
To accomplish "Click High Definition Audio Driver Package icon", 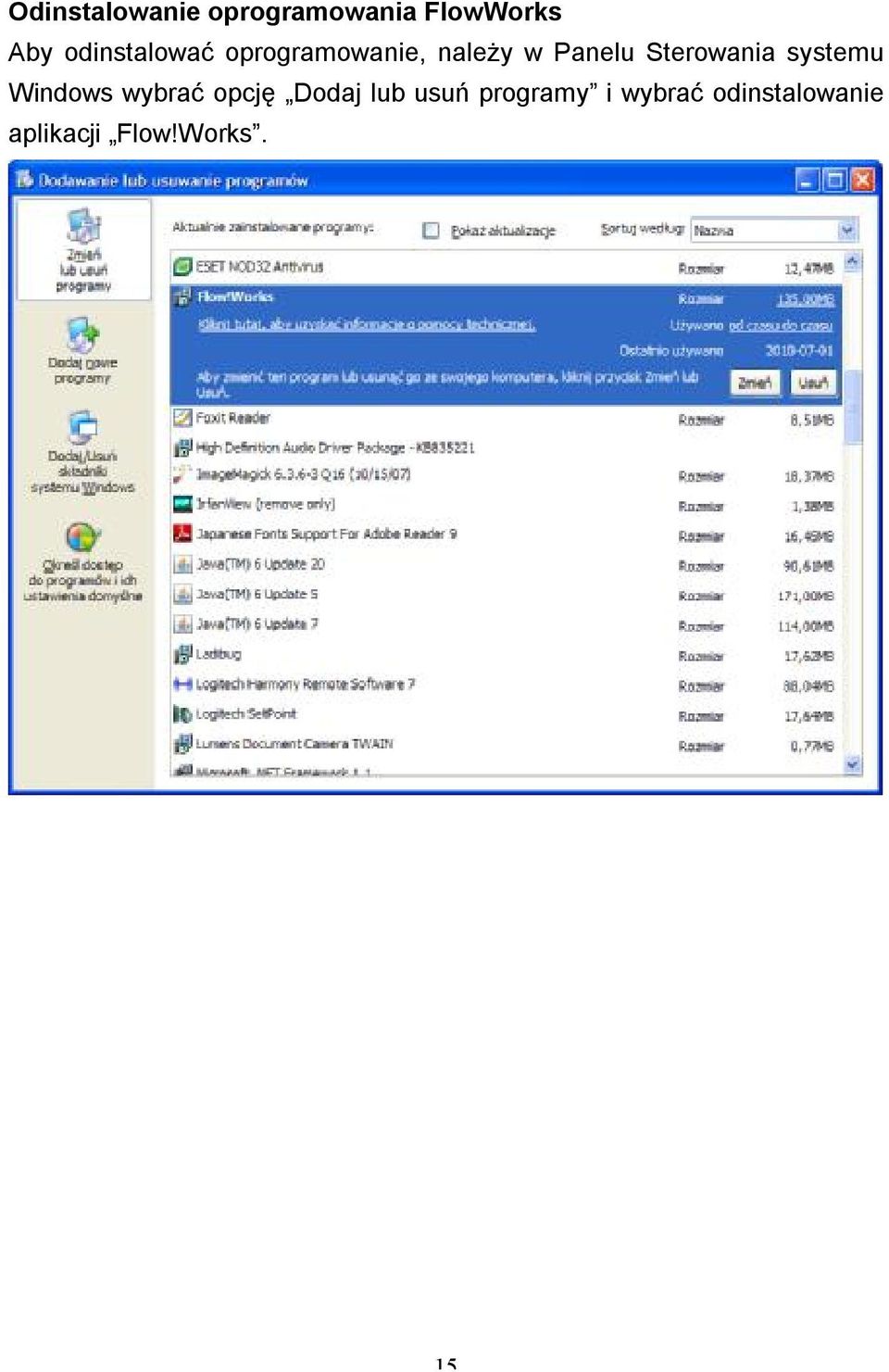I will [x=182, y=447].
